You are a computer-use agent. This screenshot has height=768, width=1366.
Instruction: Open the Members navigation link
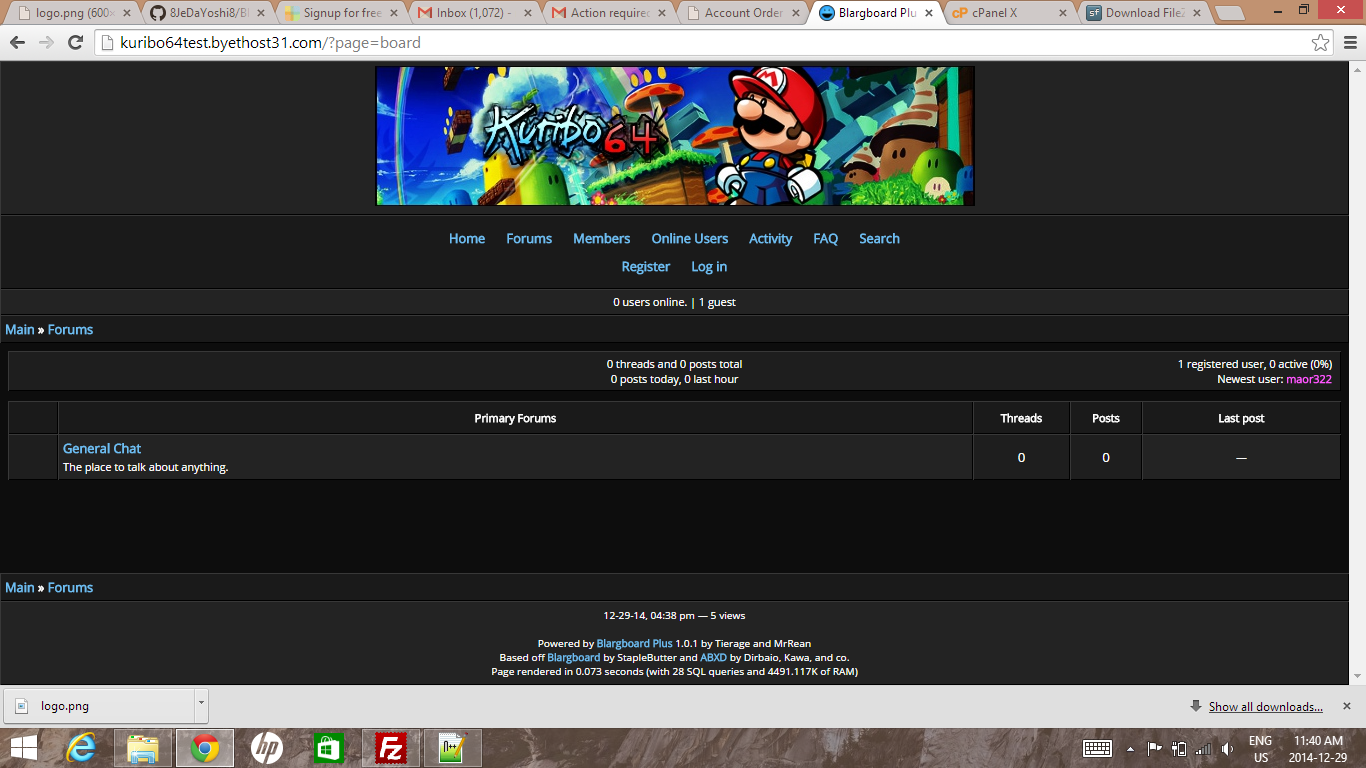click(x=601, y=239)
